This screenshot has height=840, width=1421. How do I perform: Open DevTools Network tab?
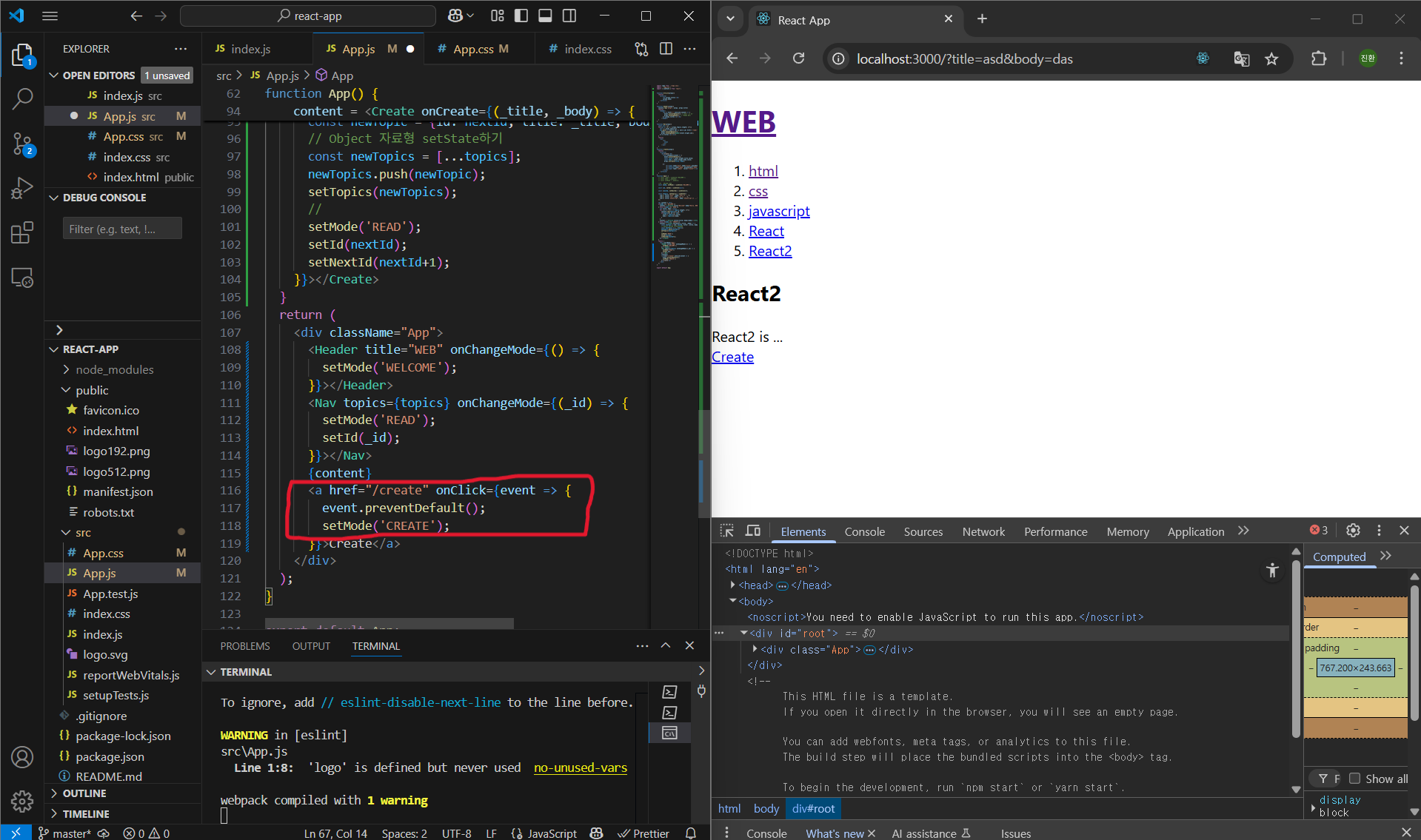983,531
